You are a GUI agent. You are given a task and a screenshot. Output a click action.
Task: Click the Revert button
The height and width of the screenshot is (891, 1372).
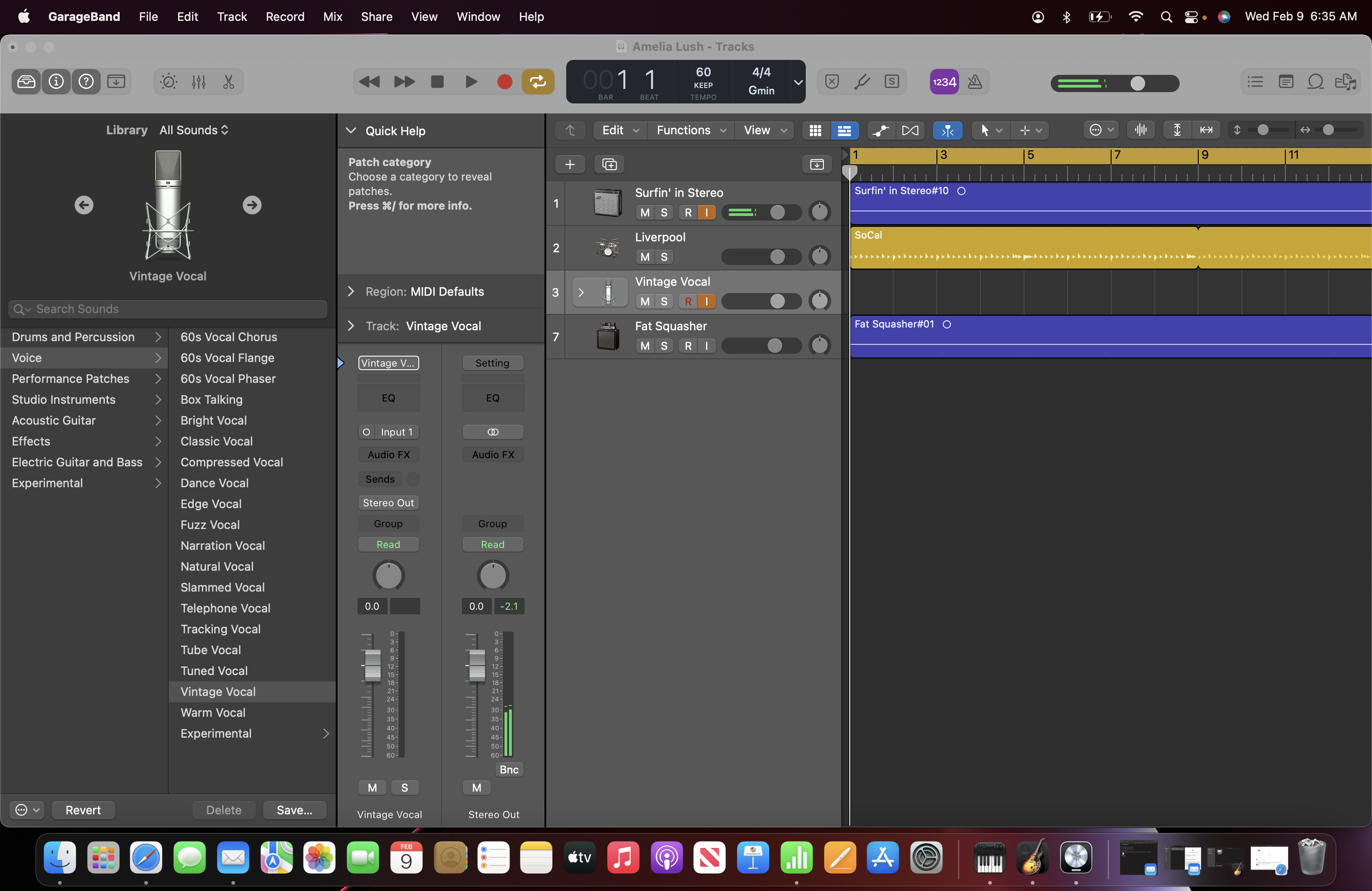pyautogui.click(x=83, y=810)
